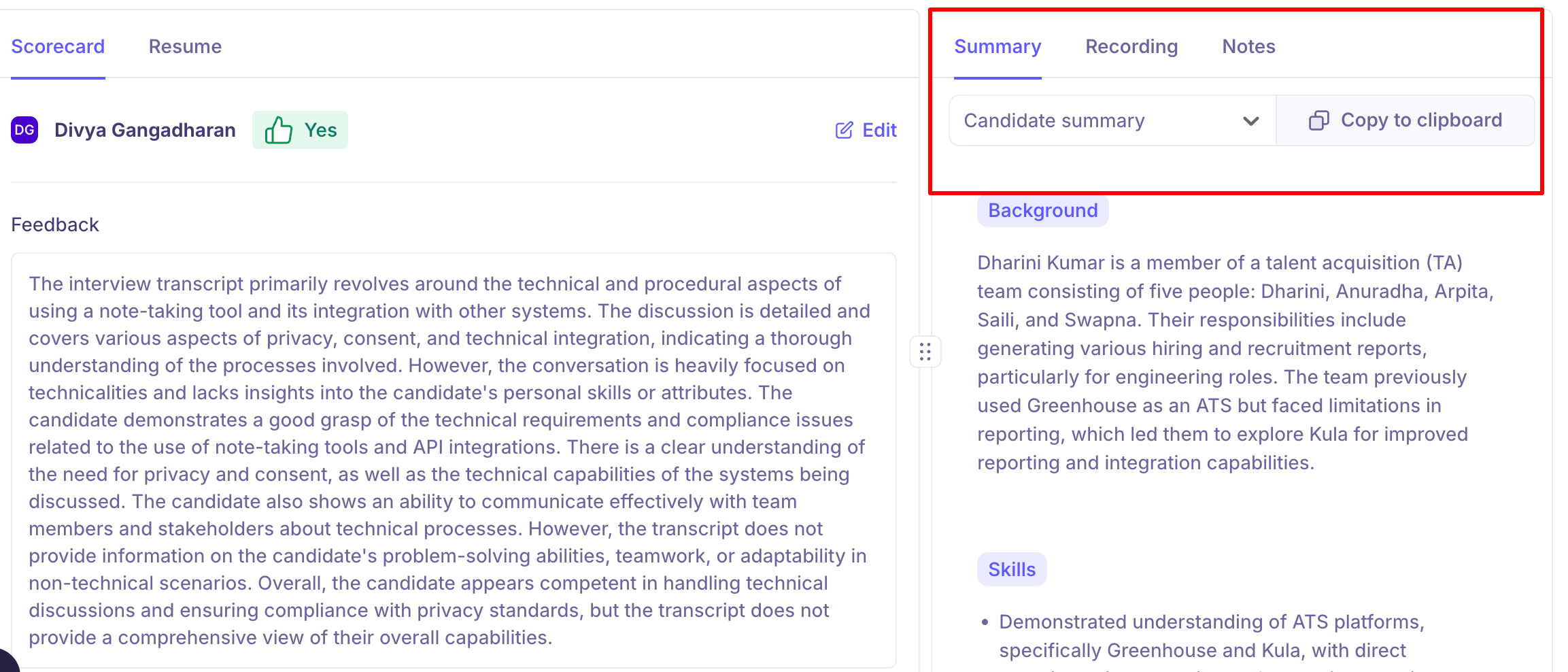Click the Skills section tag

click(x=1012, y=569)
